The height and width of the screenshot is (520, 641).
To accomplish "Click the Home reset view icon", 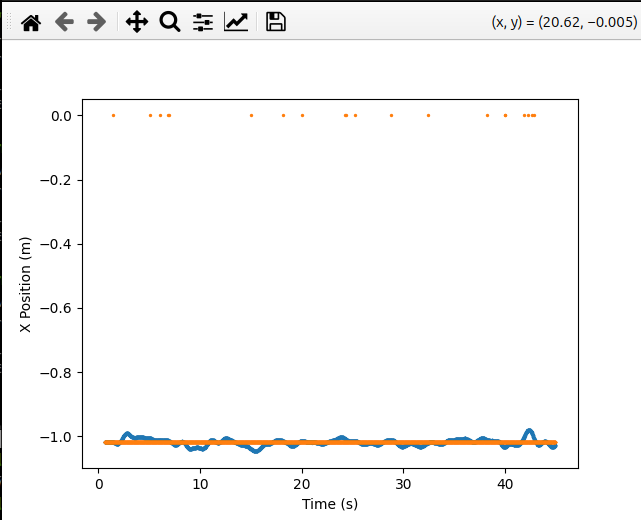I will [31, 22].
